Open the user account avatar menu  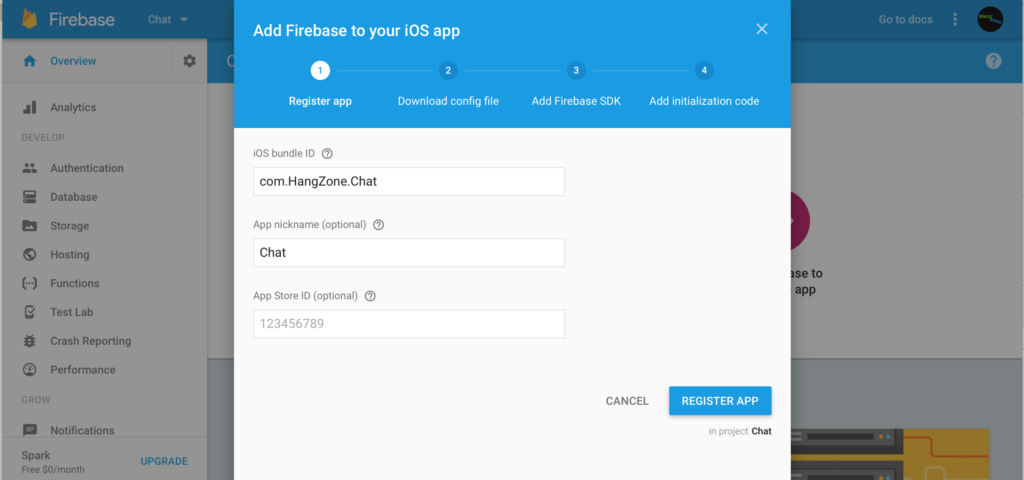990,19
